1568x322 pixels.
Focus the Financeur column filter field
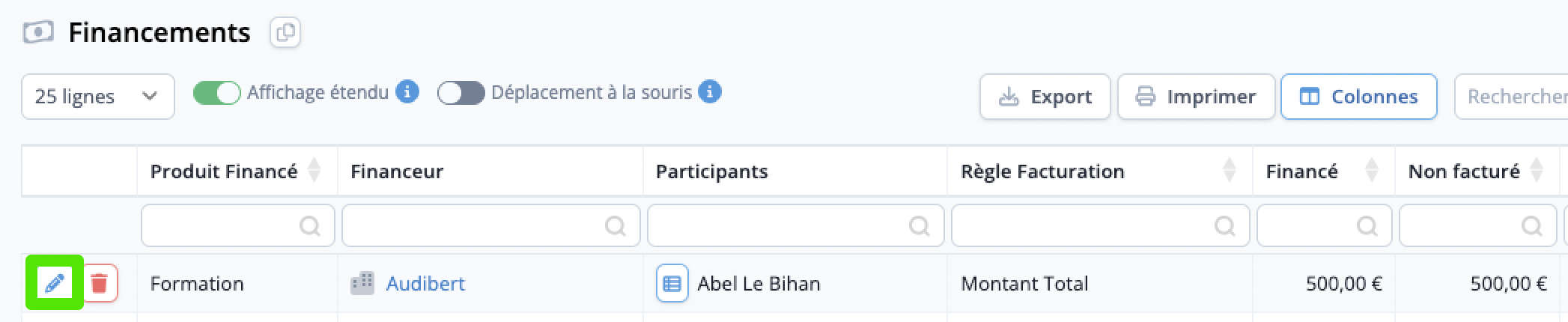click(491, 225)
